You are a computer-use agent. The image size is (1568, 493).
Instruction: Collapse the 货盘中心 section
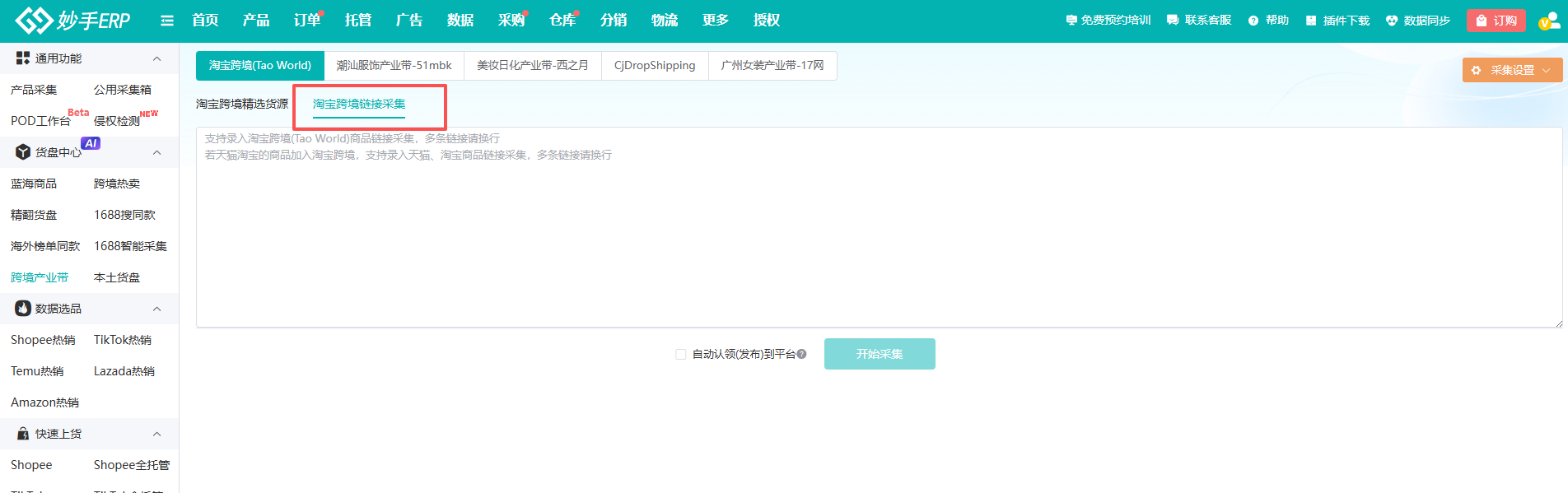tap(156, 152)
